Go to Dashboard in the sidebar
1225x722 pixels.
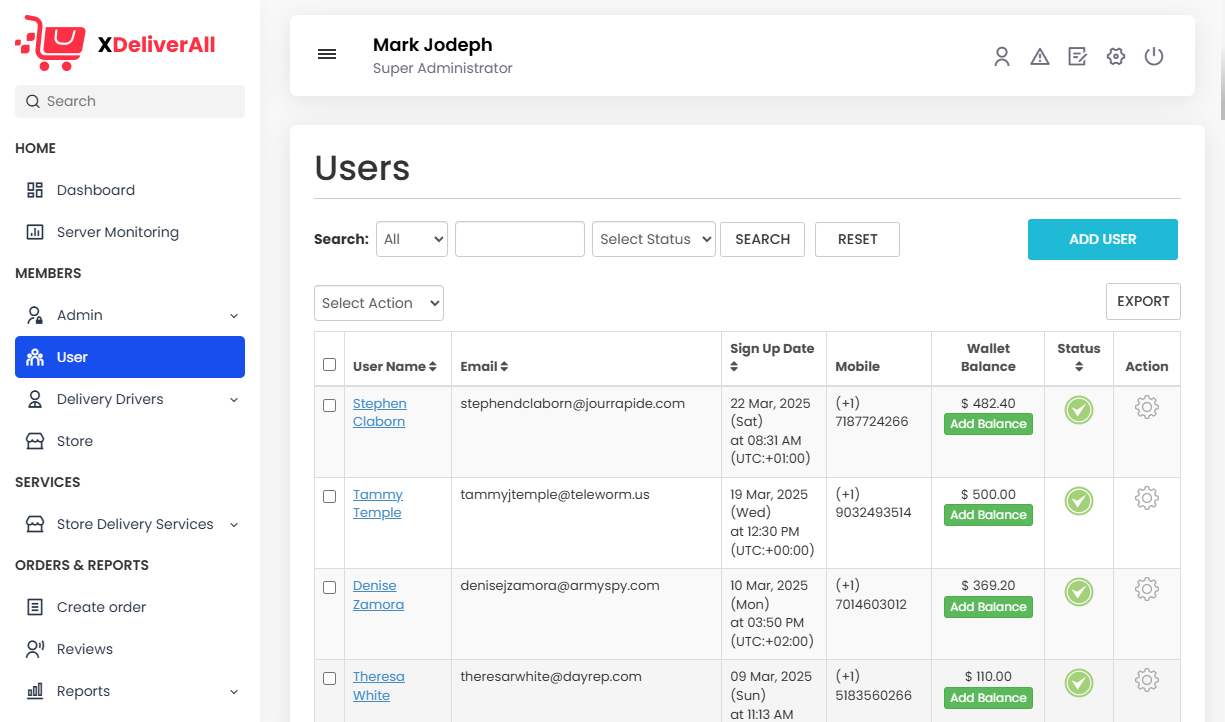tap(95, 190)
